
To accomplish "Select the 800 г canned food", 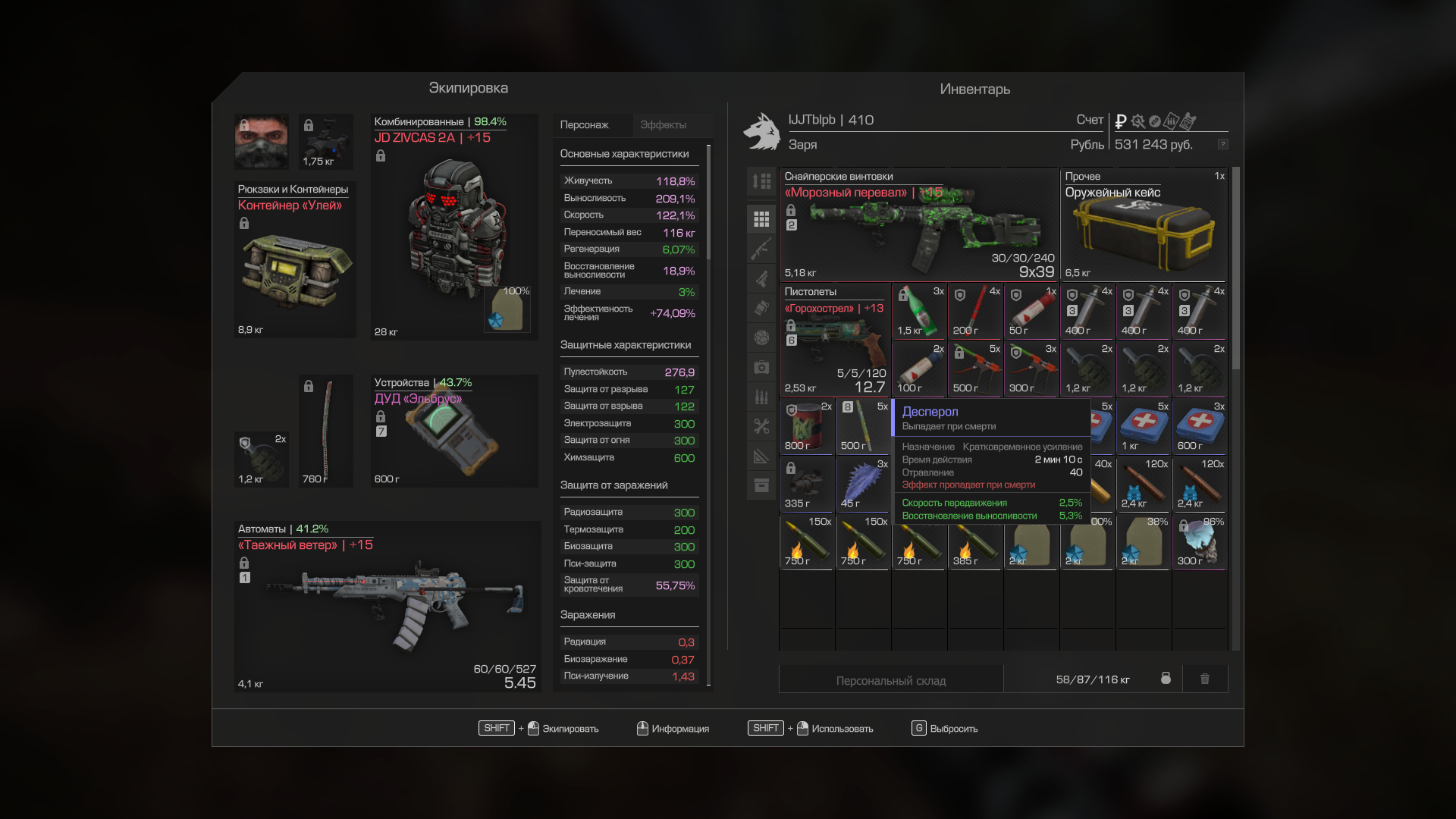I will tap(807, 426).
